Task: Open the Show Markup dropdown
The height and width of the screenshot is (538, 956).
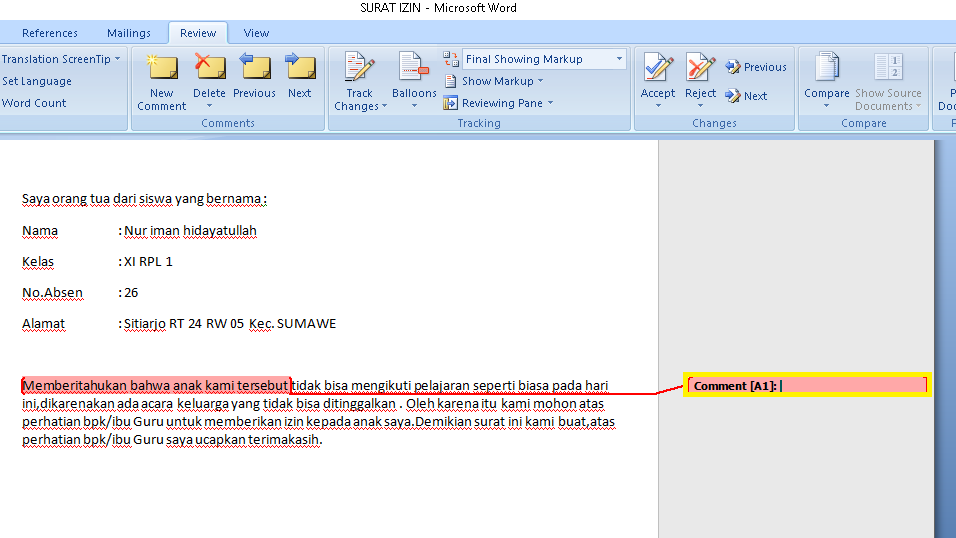Action: [x=502, y=81]
